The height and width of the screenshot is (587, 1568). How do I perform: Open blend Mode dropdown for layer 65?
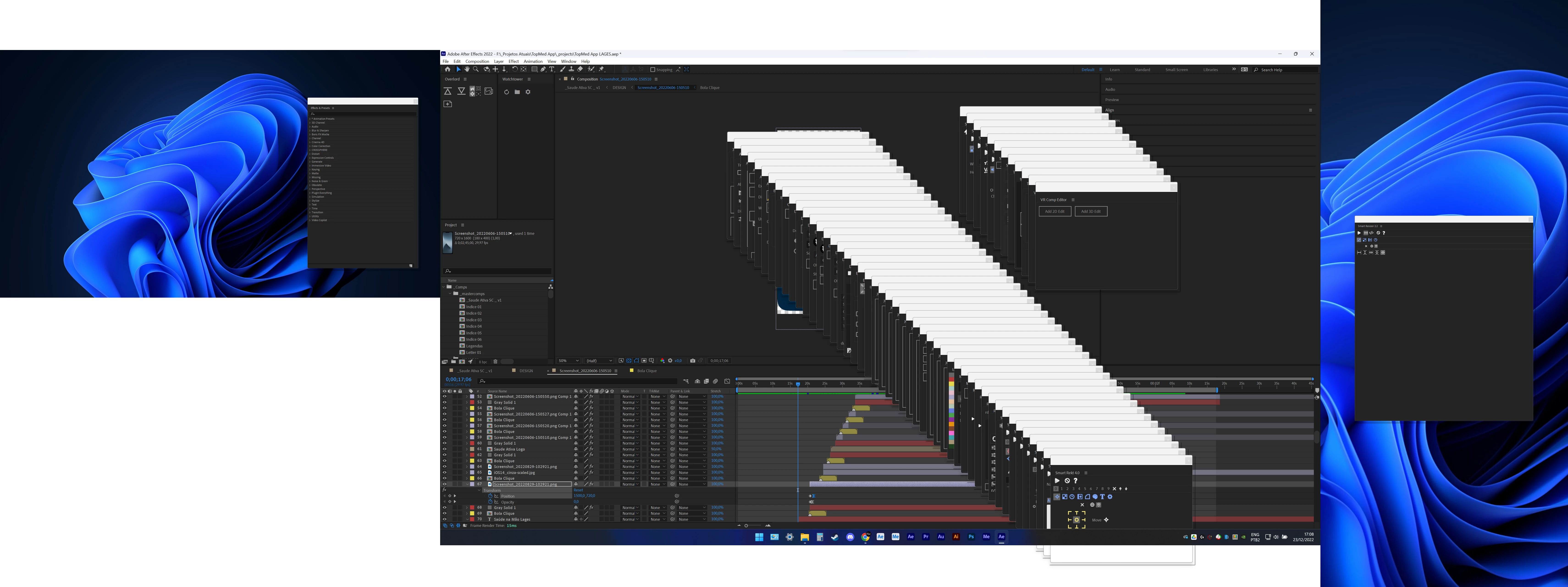coord(630,473)
